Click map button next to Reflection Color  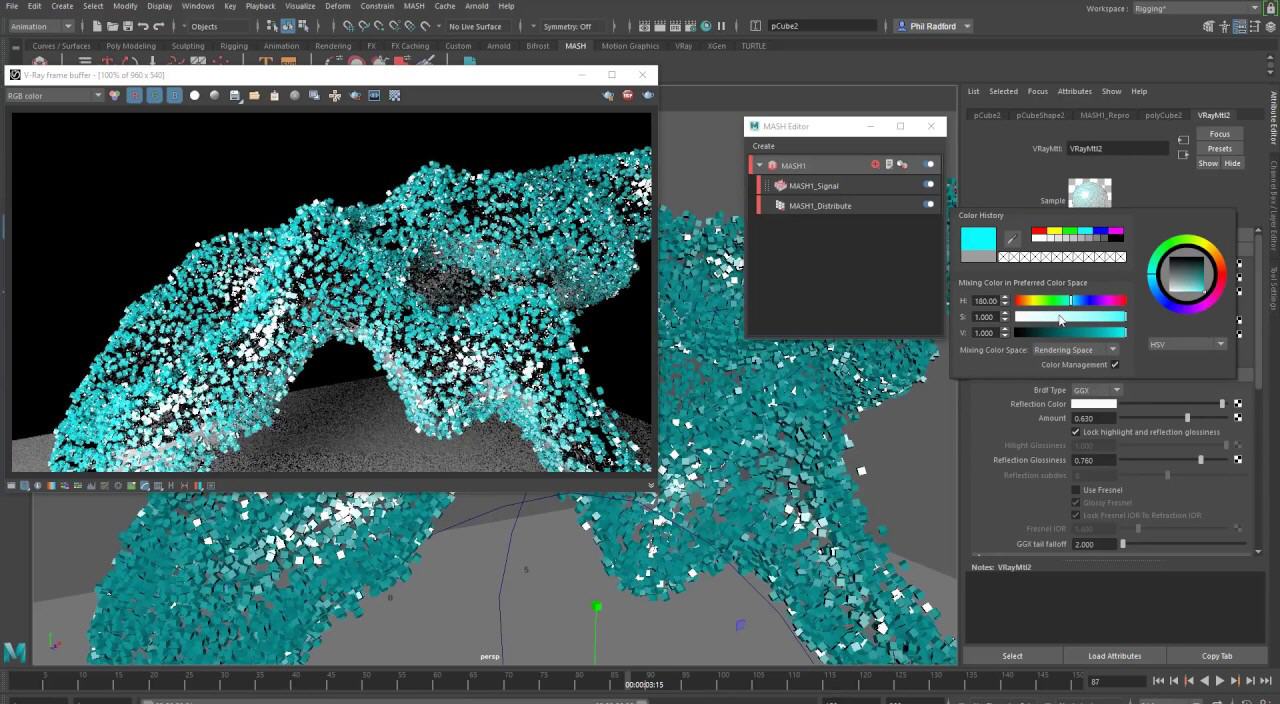point(1238,404)
